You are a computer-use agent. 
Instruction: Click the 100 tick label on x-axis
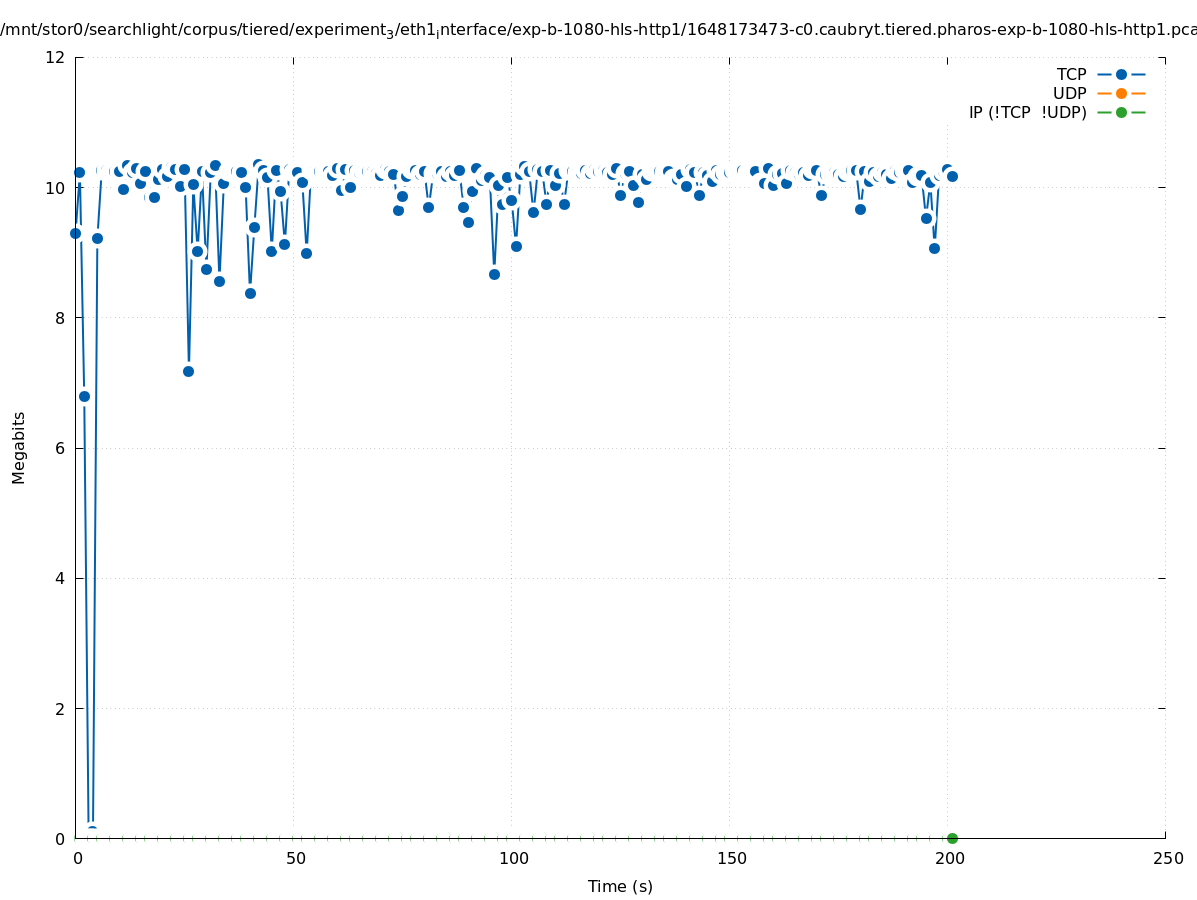(513, 858)
